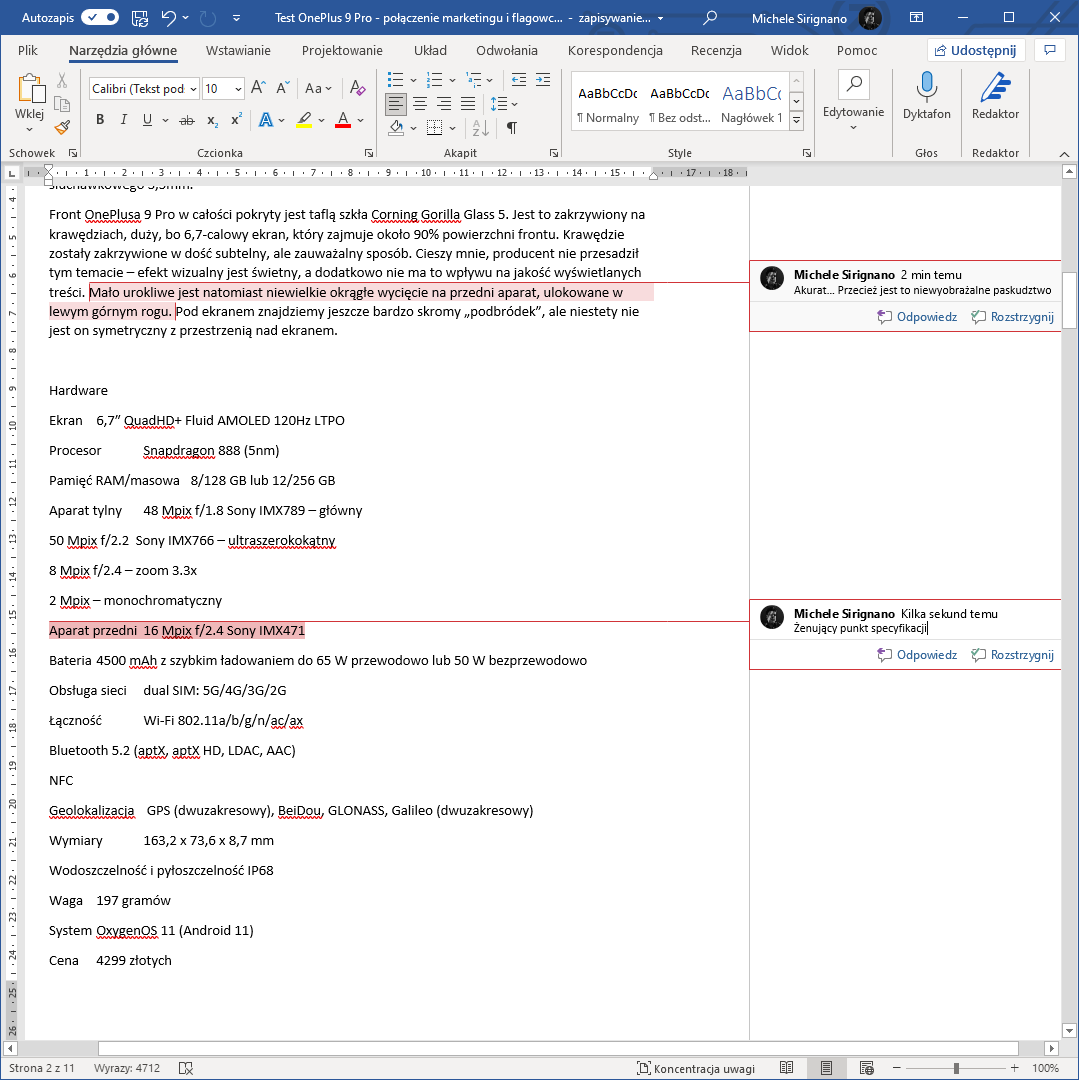Open line spacing options
This screenshot has width=1079, height=1080.
(x=504, y=104)
